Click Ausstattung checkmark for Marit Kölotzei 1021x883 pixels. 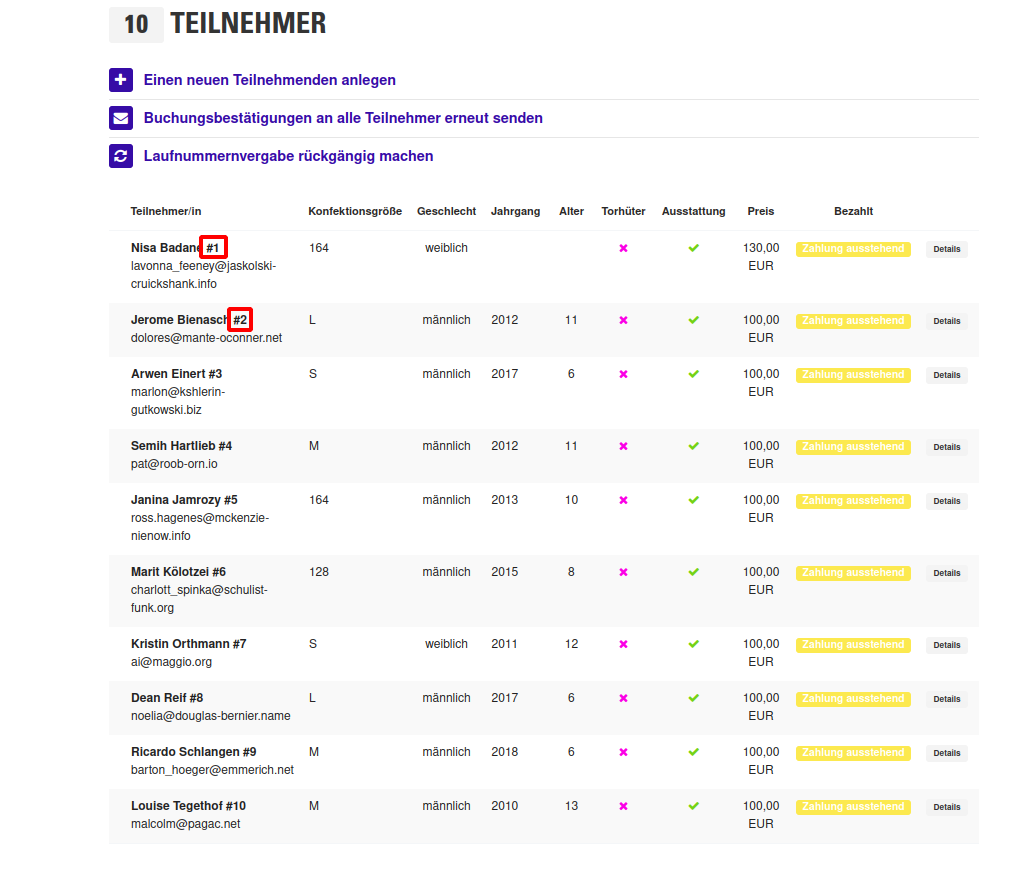click(693, 572)
